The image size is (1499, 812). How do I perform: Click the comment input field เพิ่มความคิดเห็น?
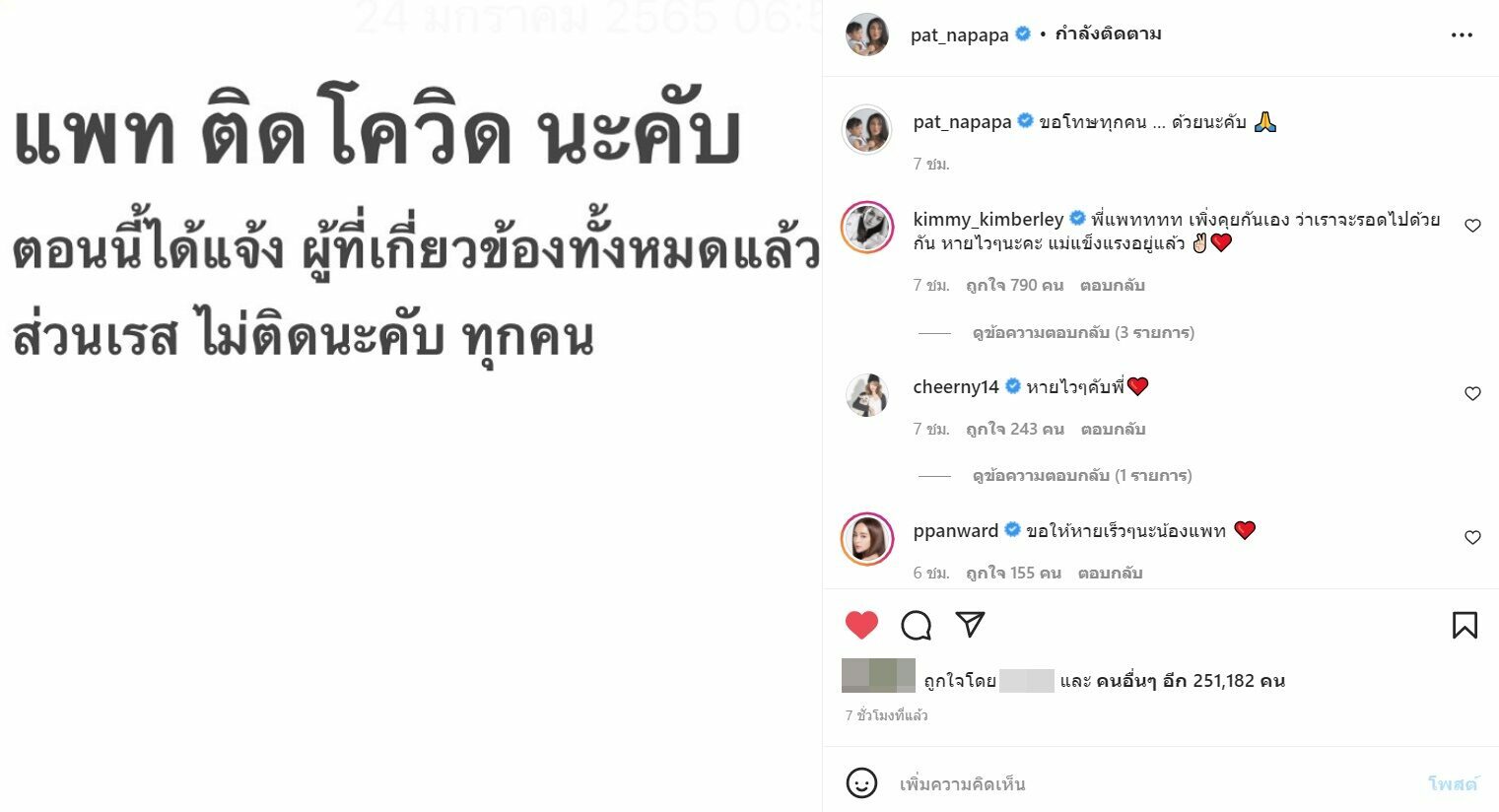click(x=1153, y=784)
